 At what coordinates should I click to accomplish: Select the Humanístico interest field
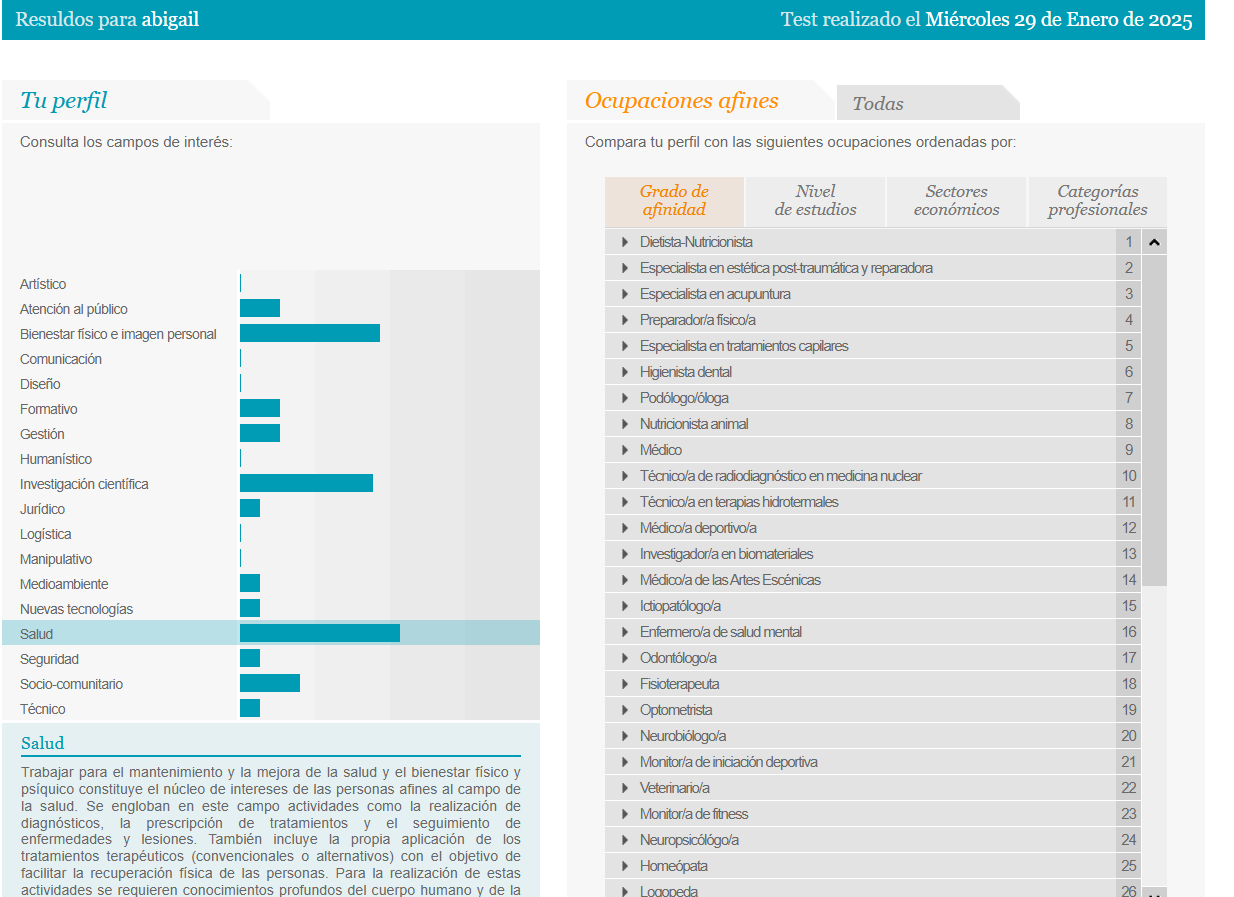click(56, 459)
